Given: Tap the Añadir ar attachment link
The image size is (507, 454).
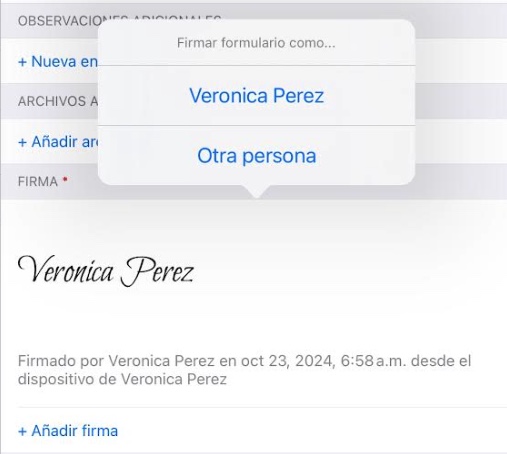Looking at the screenshot, I should (58, 142).
